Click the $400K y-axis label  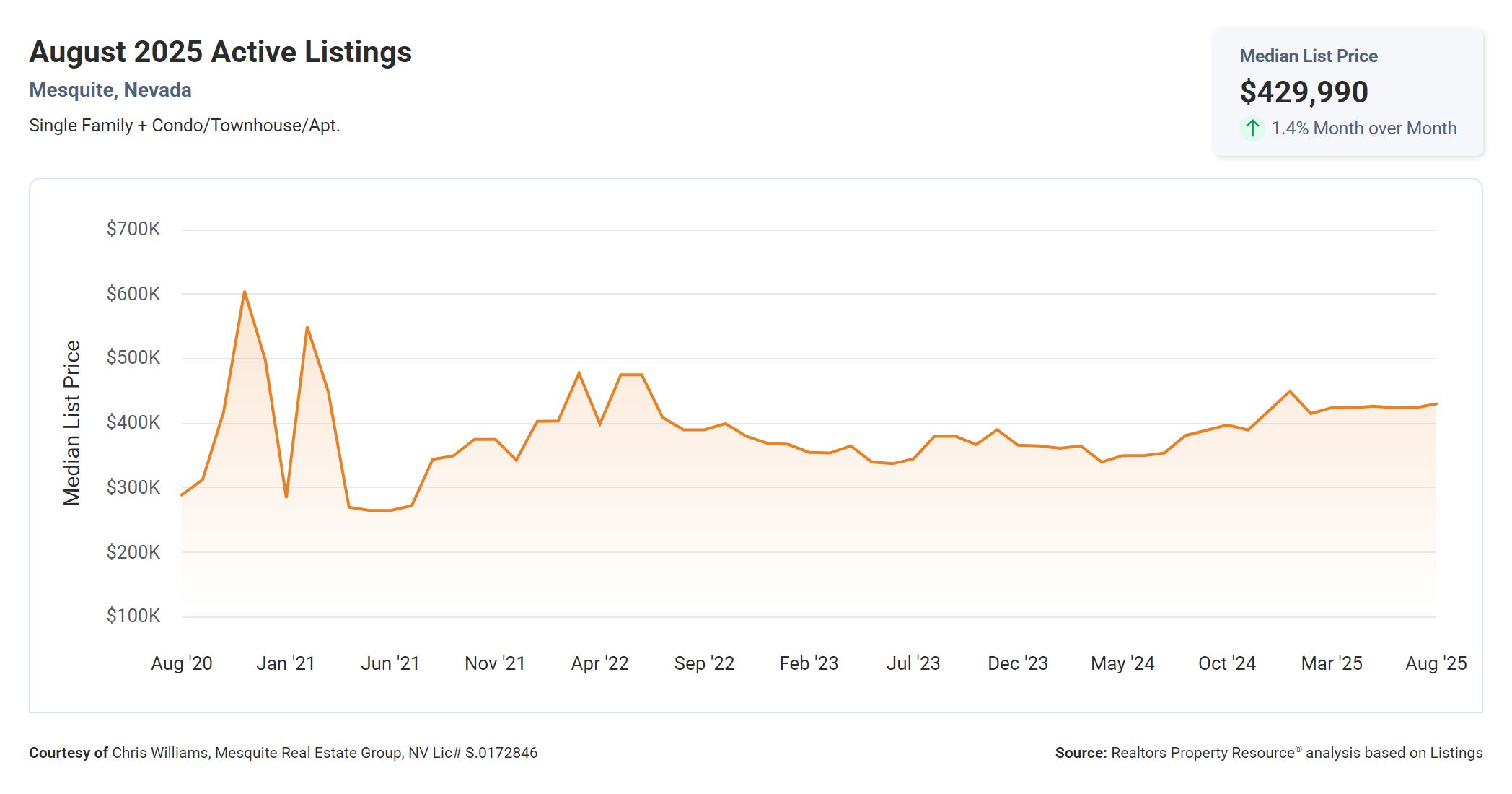[133, 422]
